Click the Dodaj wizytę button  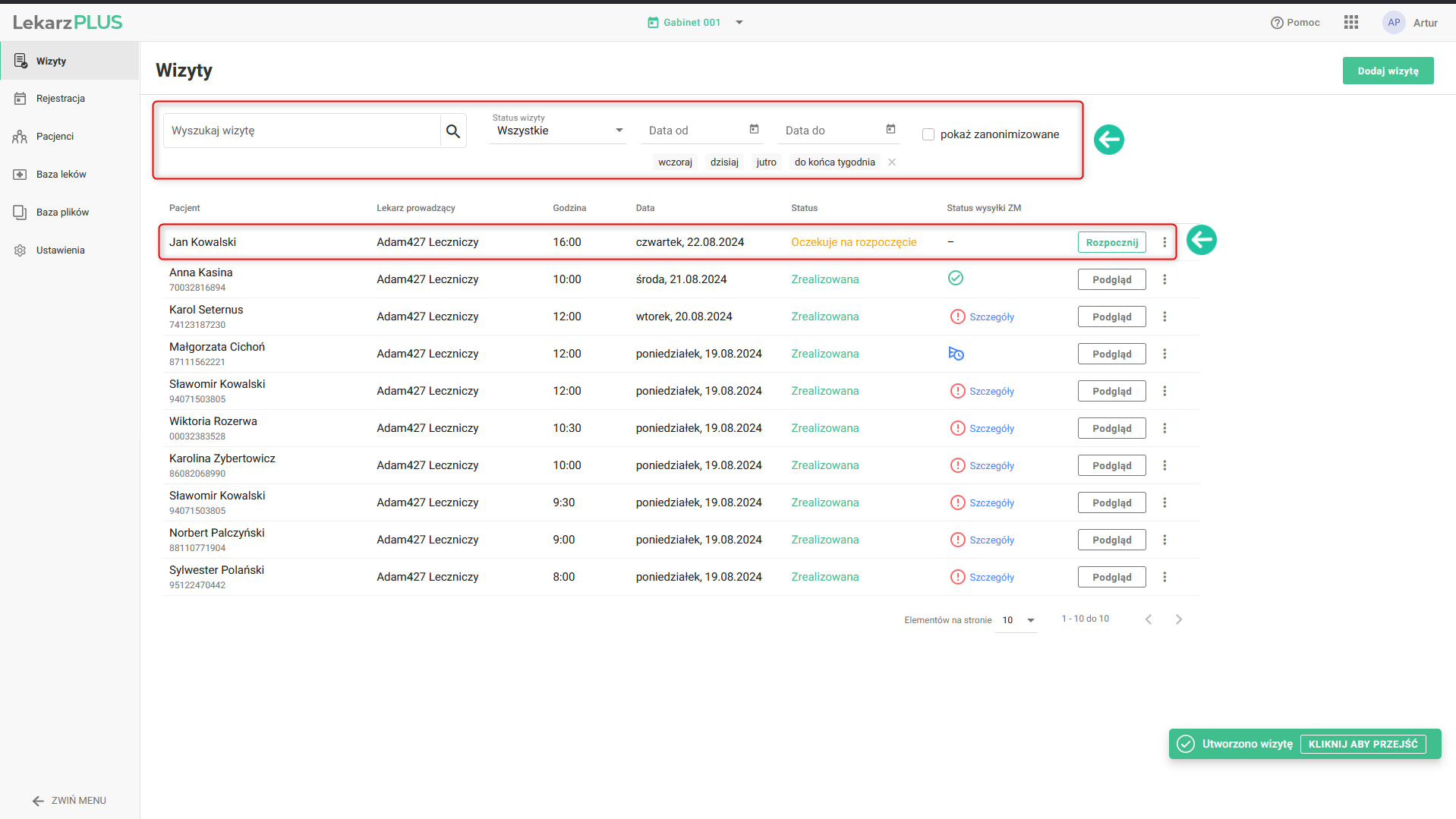(1387, 71)
